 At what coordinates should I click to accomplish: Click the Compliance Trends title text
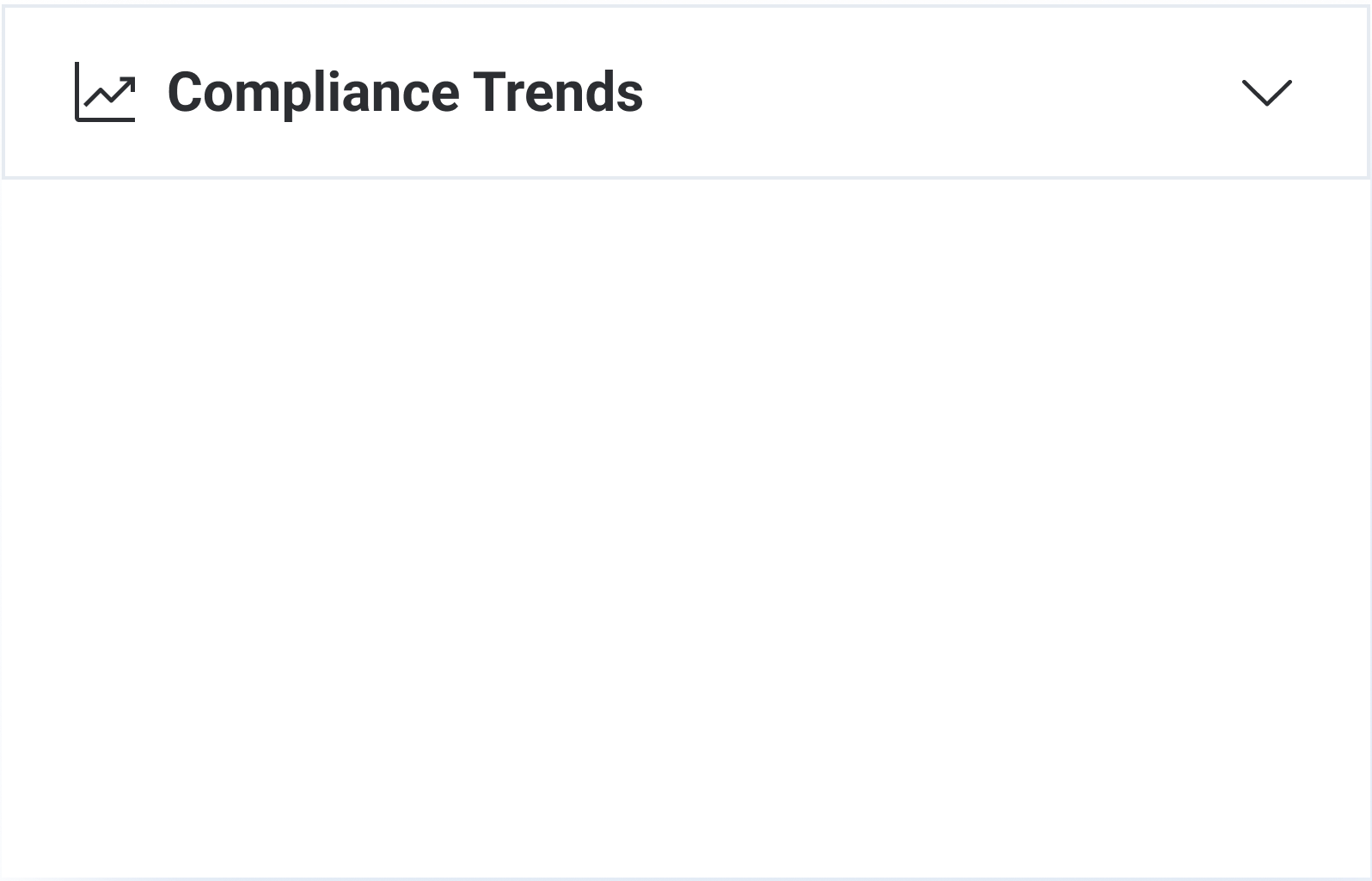[405, 92]
